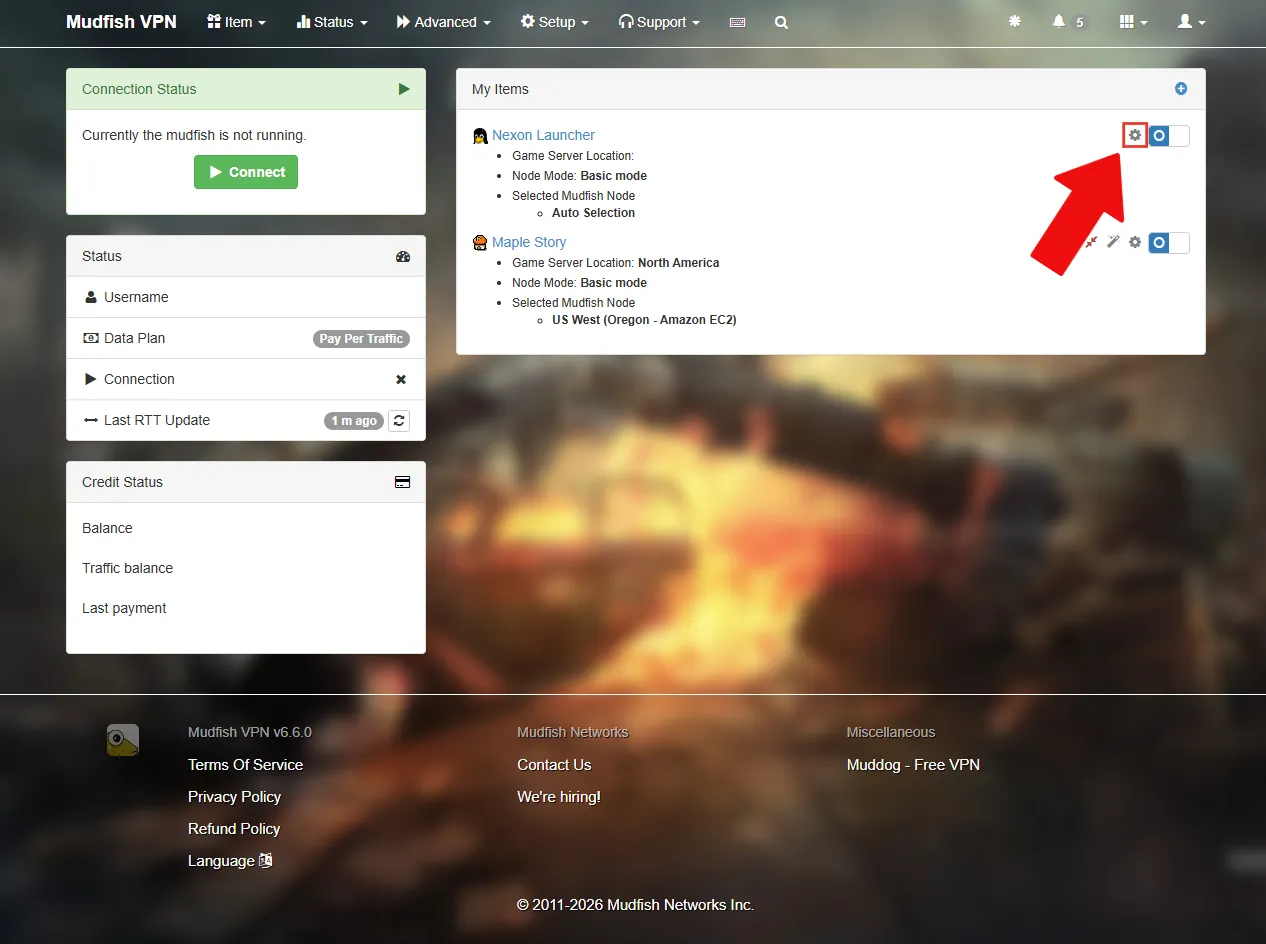Add a new item with the plus icon
This screenshot has height=944, width=1266.
[1181, 89]
